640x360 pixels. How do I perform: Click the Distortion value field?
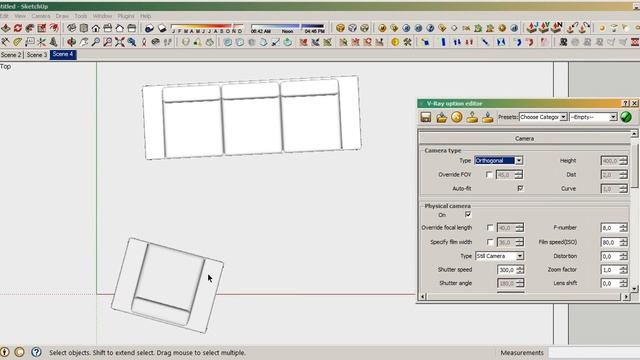click(610, 256)
